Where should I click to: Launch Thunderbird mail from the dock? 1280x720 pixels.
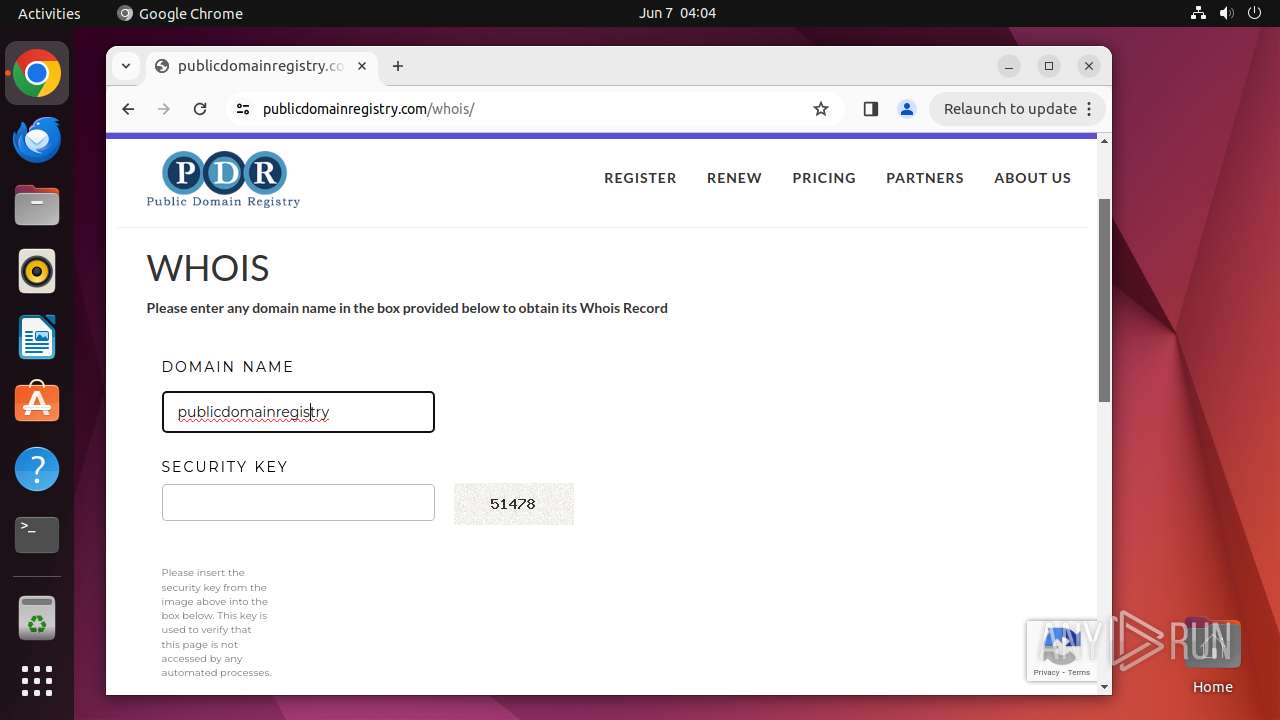coord(37,140)
